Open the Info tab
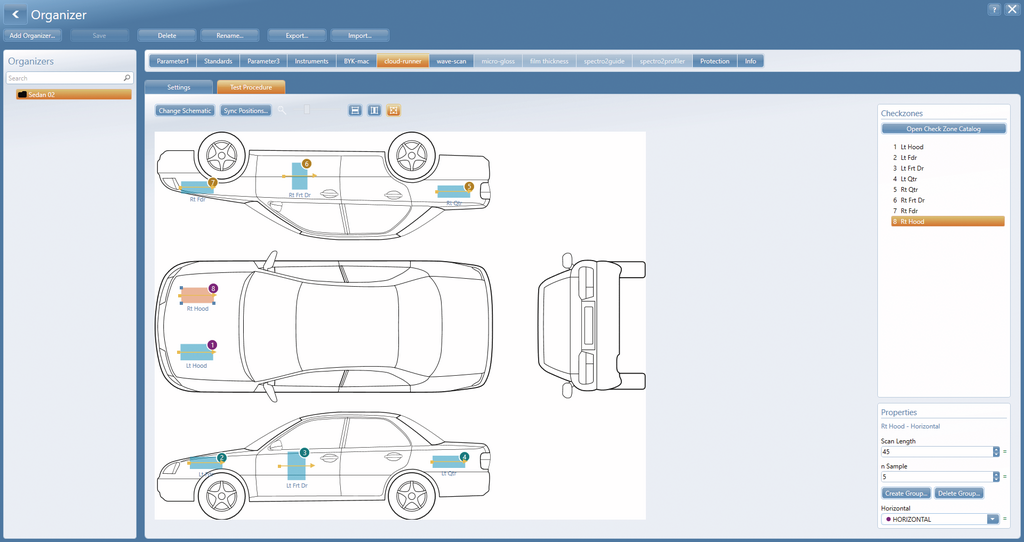This screenshot has width=1024, height=542. pyautogui.click(x=750, y=61)
